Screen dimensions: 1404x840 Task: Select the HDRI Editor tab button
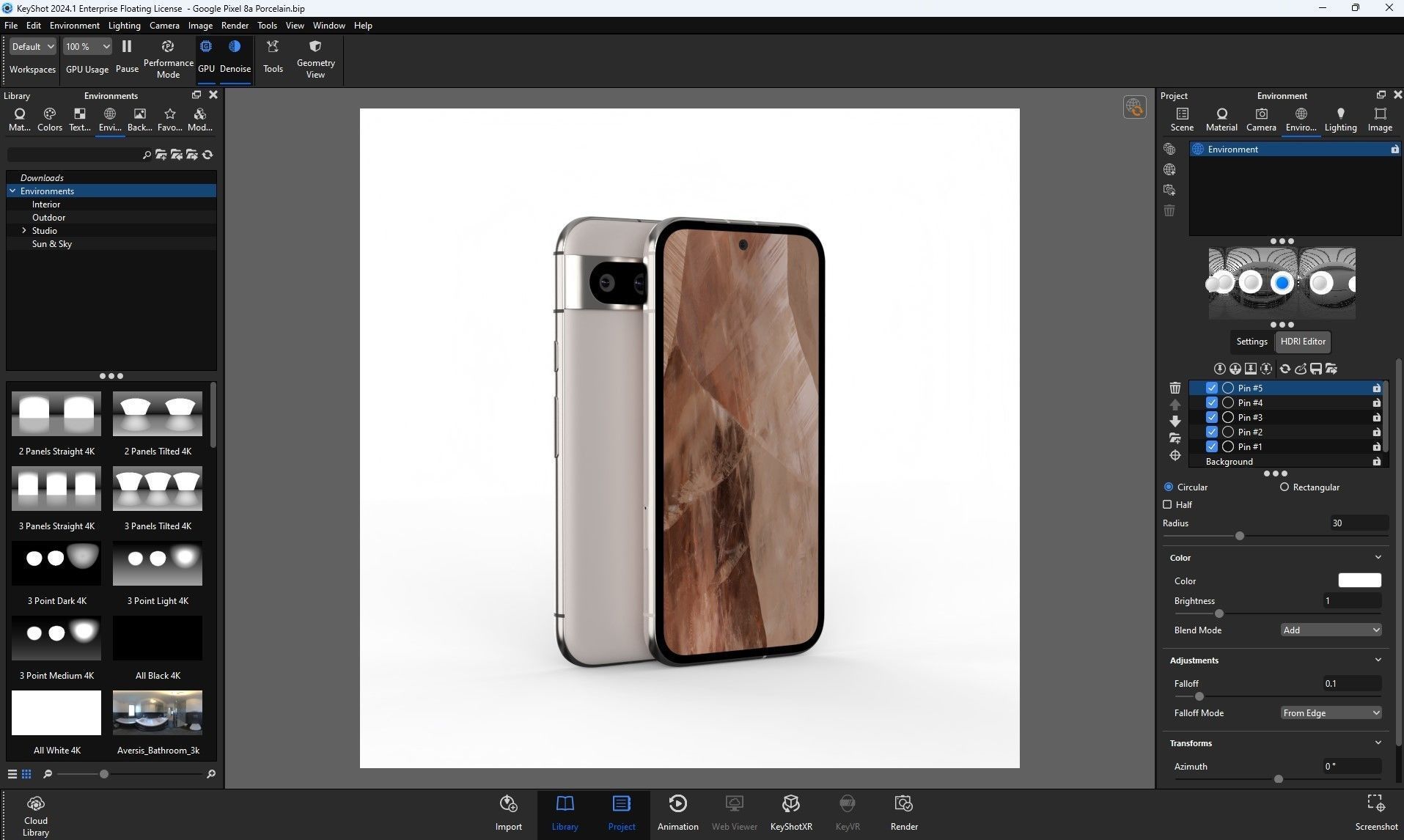pyautogui.click(x=1303, y=342)
